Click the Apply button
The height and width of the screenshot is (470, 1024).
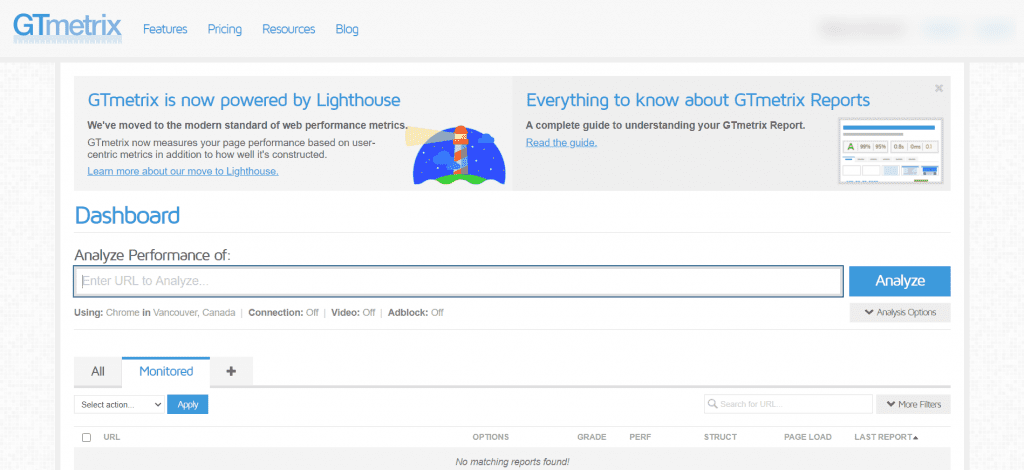click(x=187, y=405)
